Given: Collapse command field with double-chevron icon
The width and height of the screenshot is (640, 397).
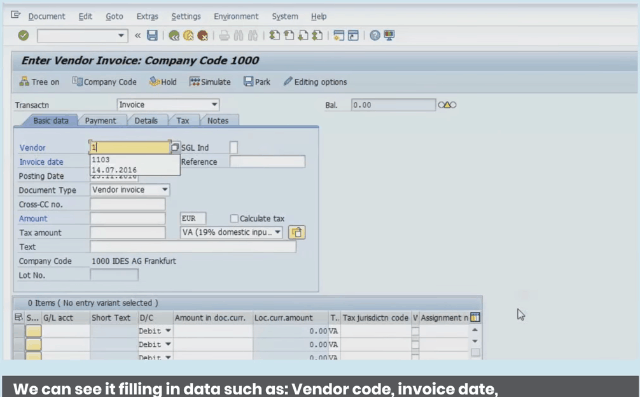Looking at the screenshot, I should (x=138, y=35).
